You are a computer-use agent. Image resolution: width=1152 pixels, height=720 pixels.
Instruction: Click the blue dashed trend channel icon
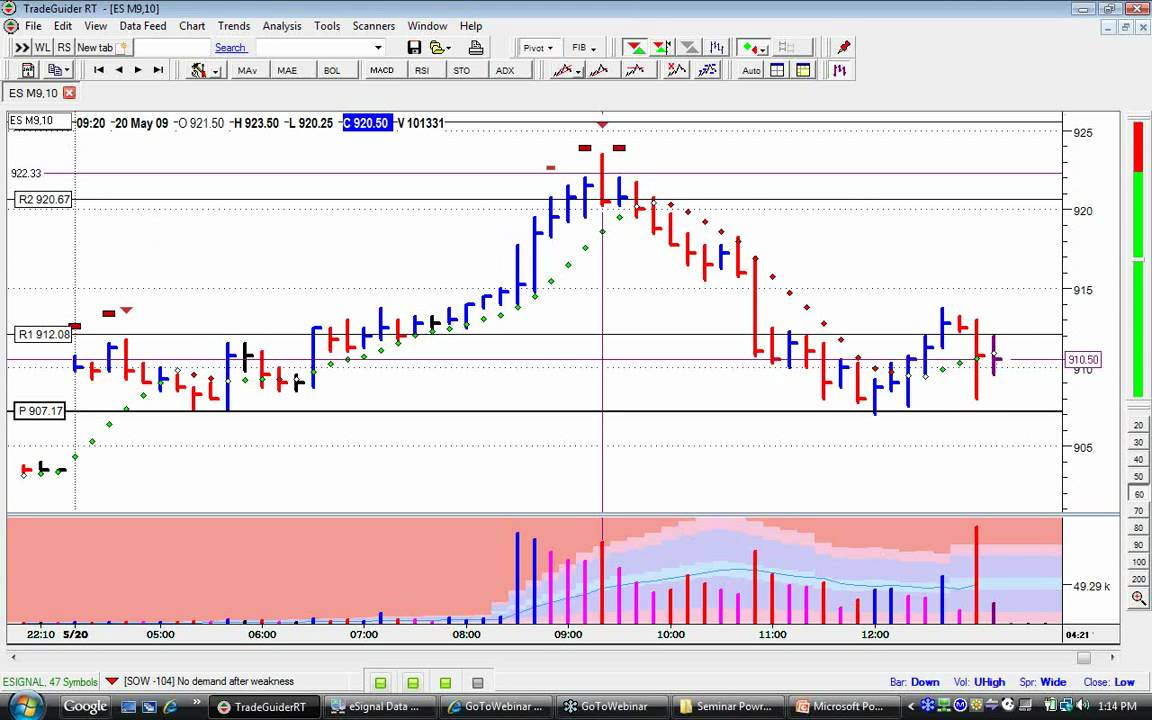(707, 71)
